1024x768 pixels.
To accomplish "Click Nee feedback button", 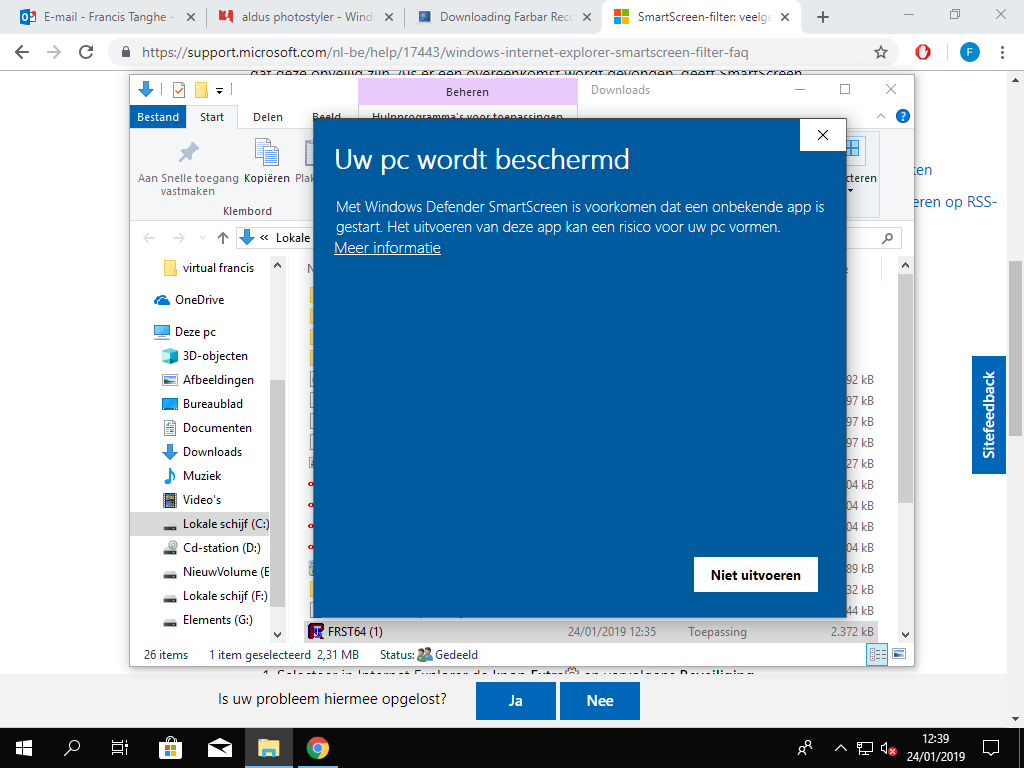I will coord(600,701).
